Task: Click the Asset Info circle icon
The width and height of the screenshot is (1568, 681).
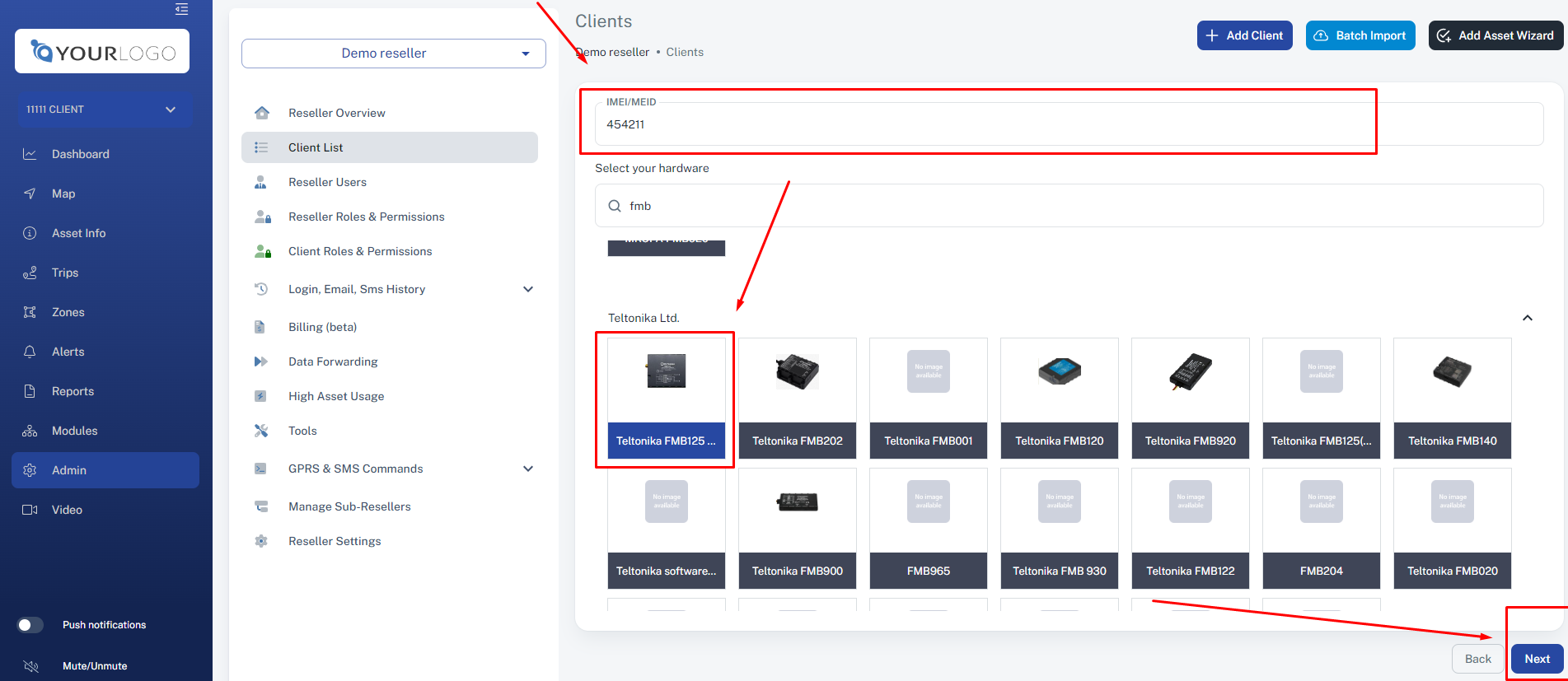Action: [30, 233]
